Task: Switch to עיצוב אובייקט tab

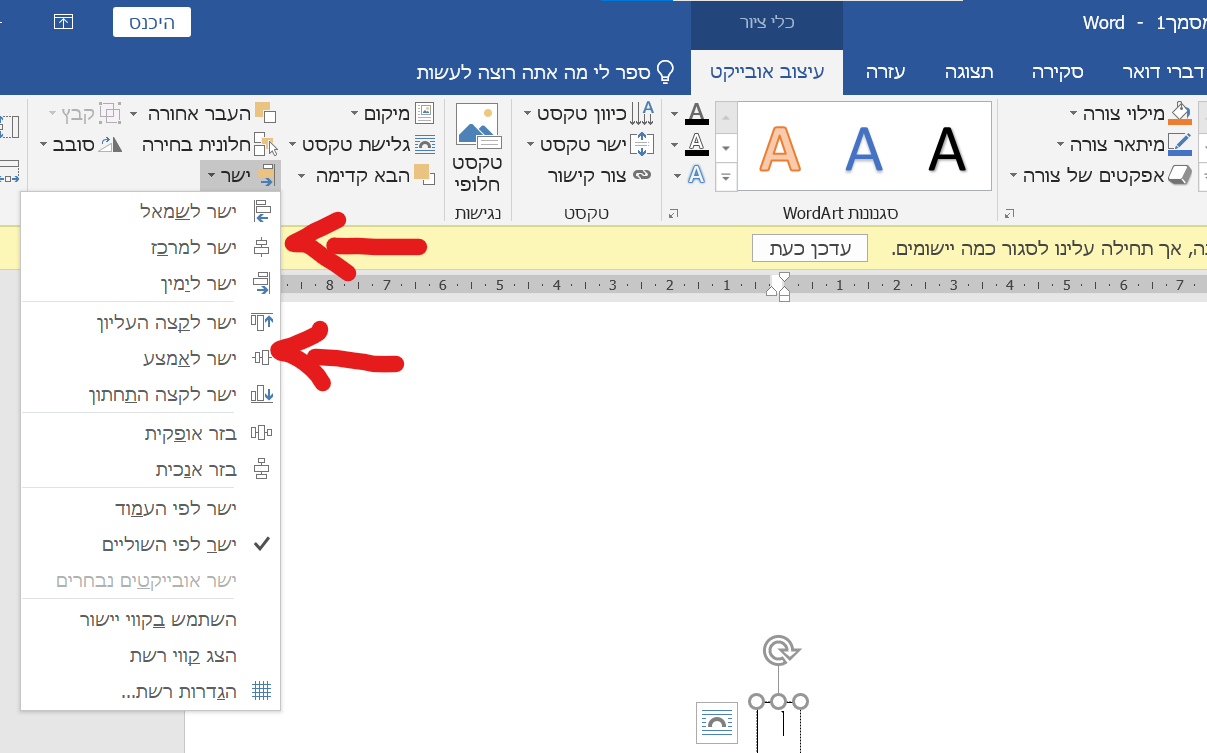Action: pos(767,73)
